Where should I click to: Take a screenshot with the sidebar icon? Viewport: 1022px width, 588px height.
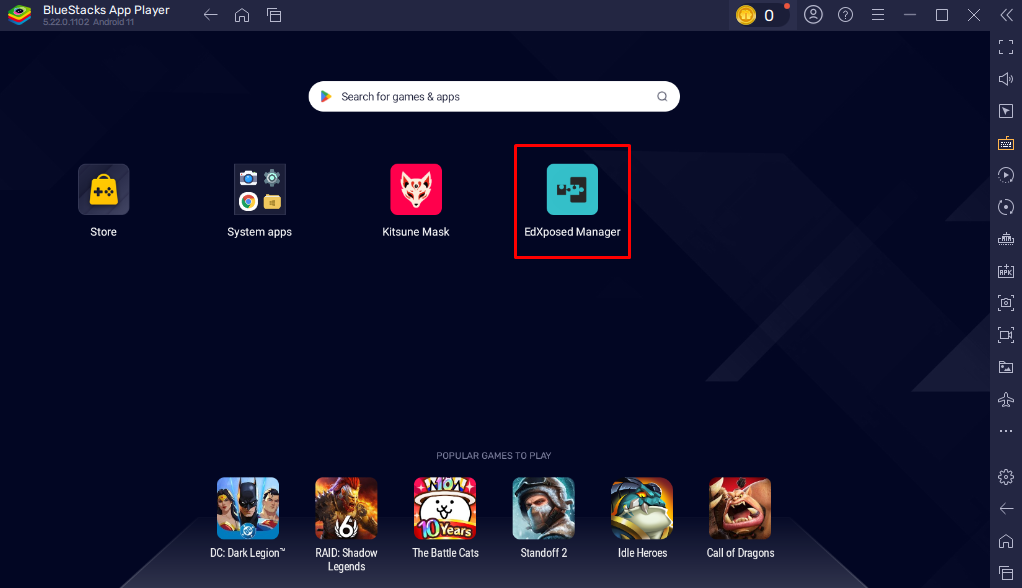coord(1006,303)
